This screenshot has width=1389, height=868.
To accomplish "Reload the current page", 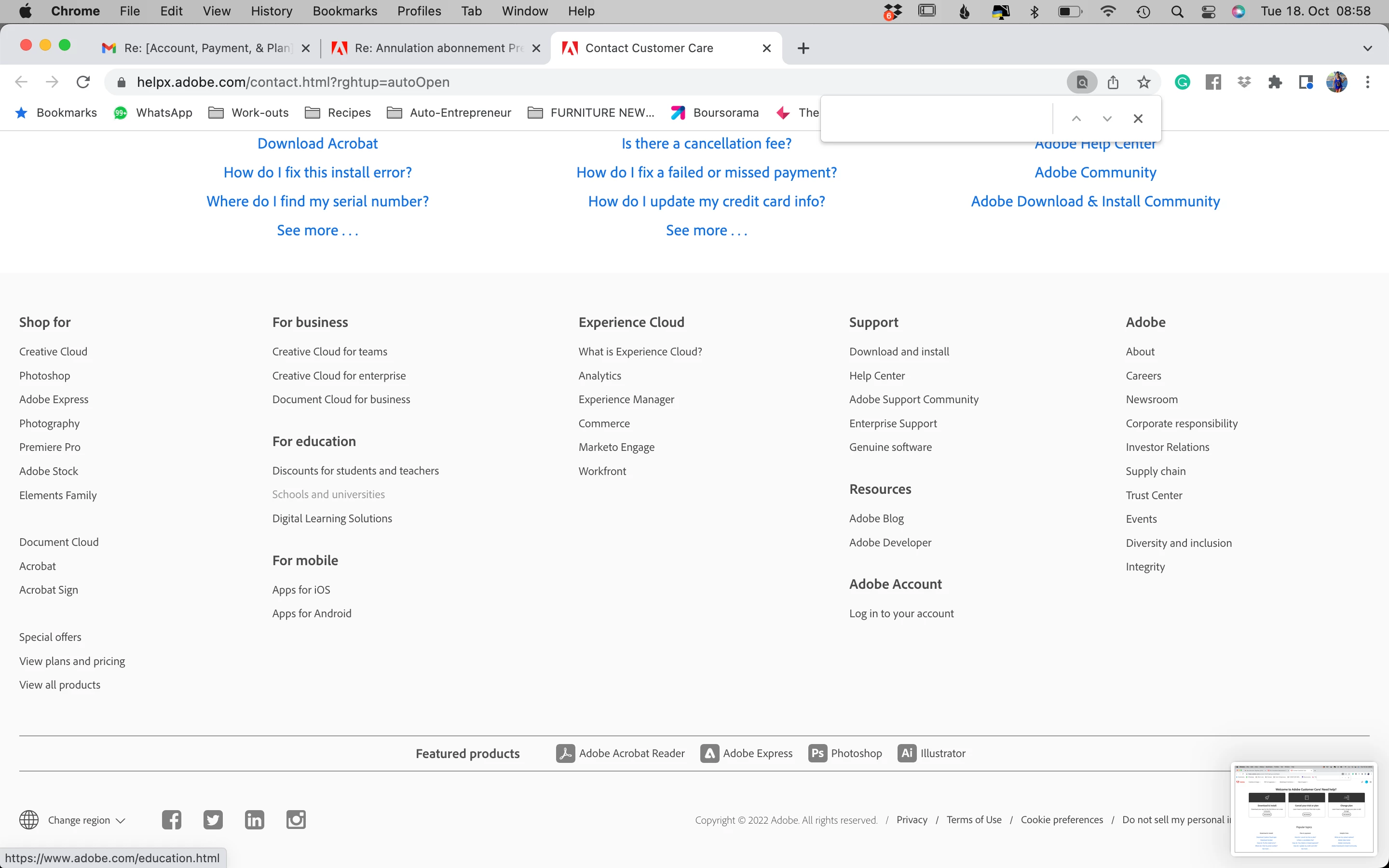I will [83, 82].
